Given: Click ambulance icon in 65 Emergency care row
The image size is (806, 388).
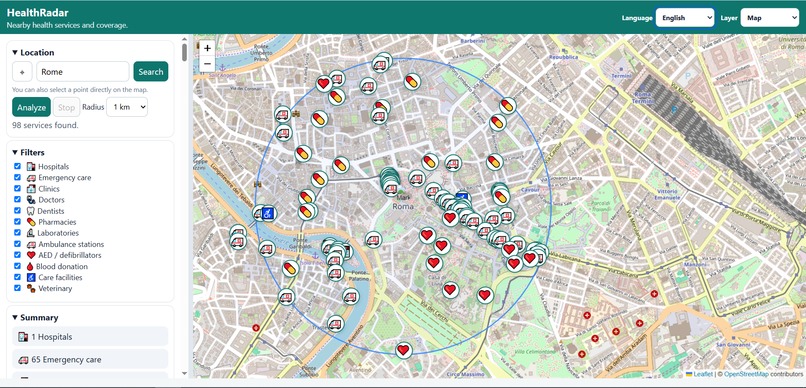Looking at the screenshot, I should pyautogui.click(x=23, y=360).
